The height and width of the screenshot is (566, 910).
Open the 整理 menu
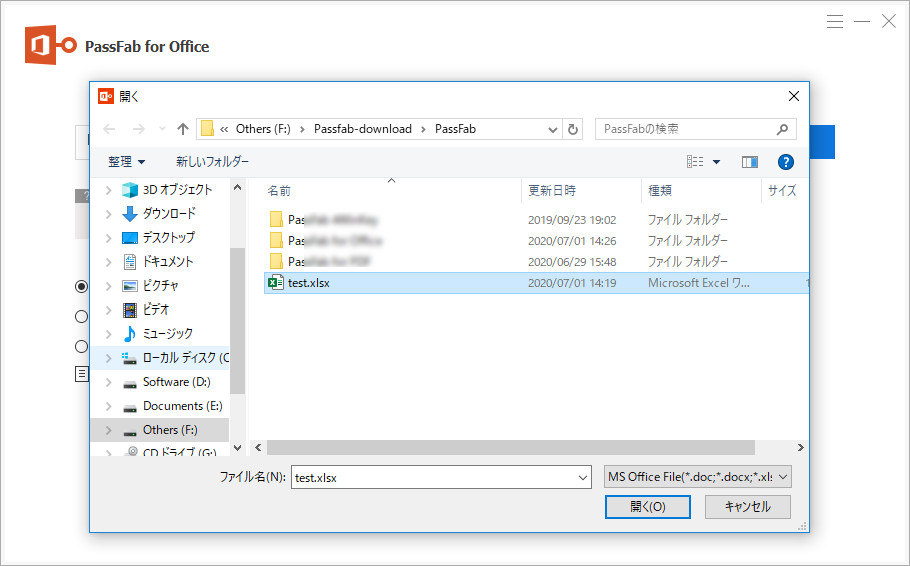click(x=126, y=162)
